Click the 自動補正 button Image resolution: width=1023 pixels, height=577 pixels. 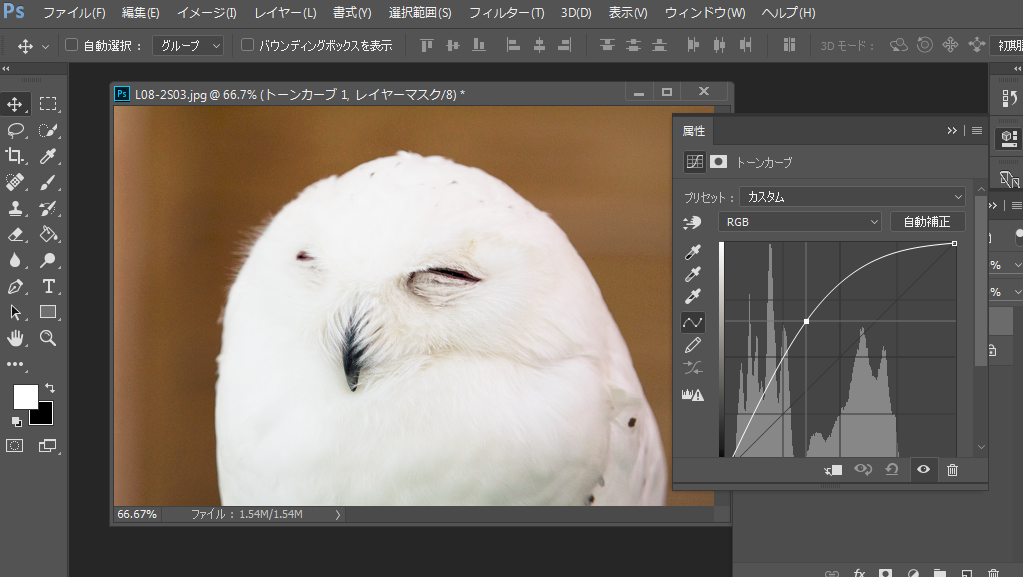tap(927, 222)
